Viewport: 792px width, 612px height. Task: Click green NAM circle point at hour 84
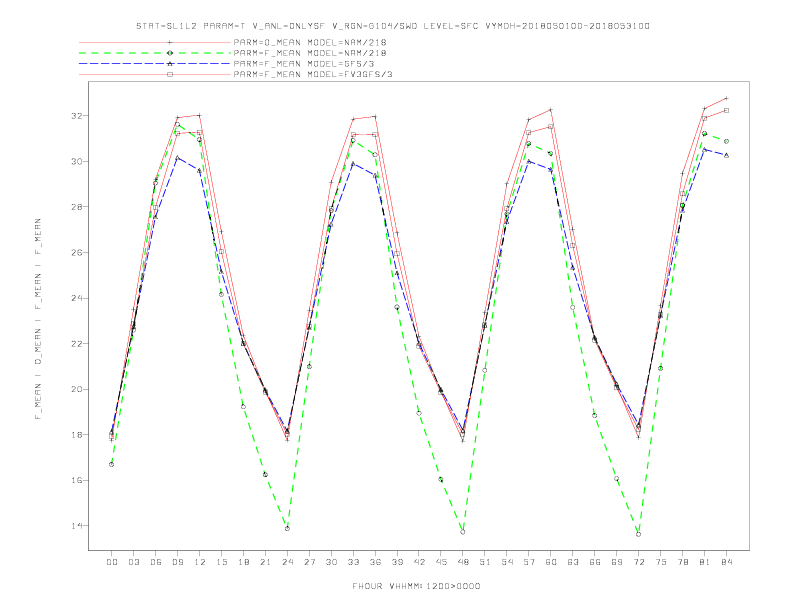pyautogui.click(x=726, y=141)
